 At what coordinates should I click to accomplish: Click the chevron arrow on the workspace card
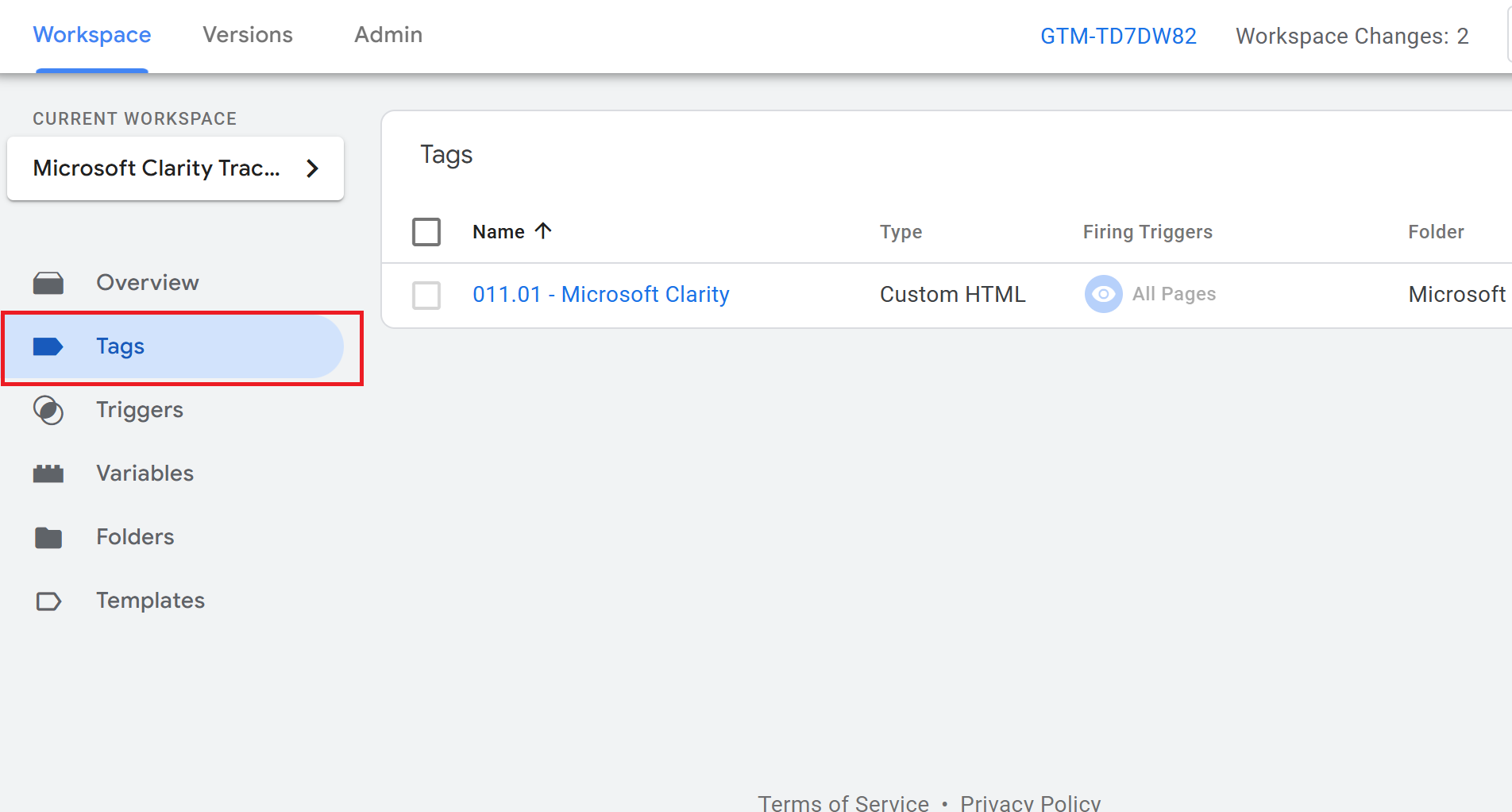(313, 168)
